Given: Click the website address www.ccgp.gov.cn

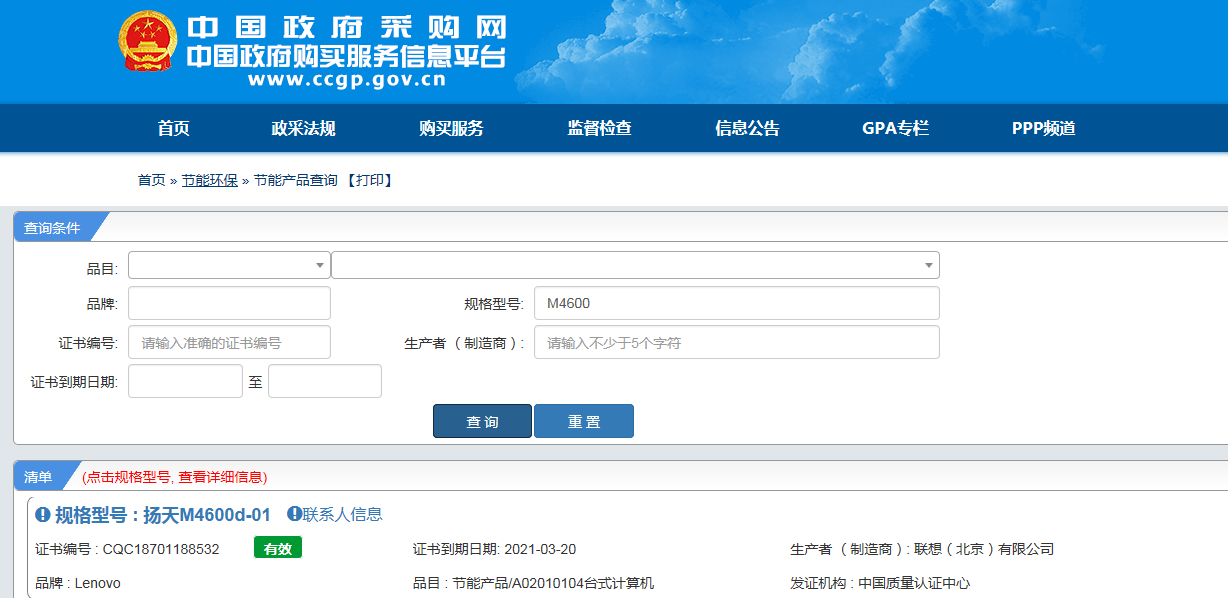Looking at the screenshot, I should 347,81.
